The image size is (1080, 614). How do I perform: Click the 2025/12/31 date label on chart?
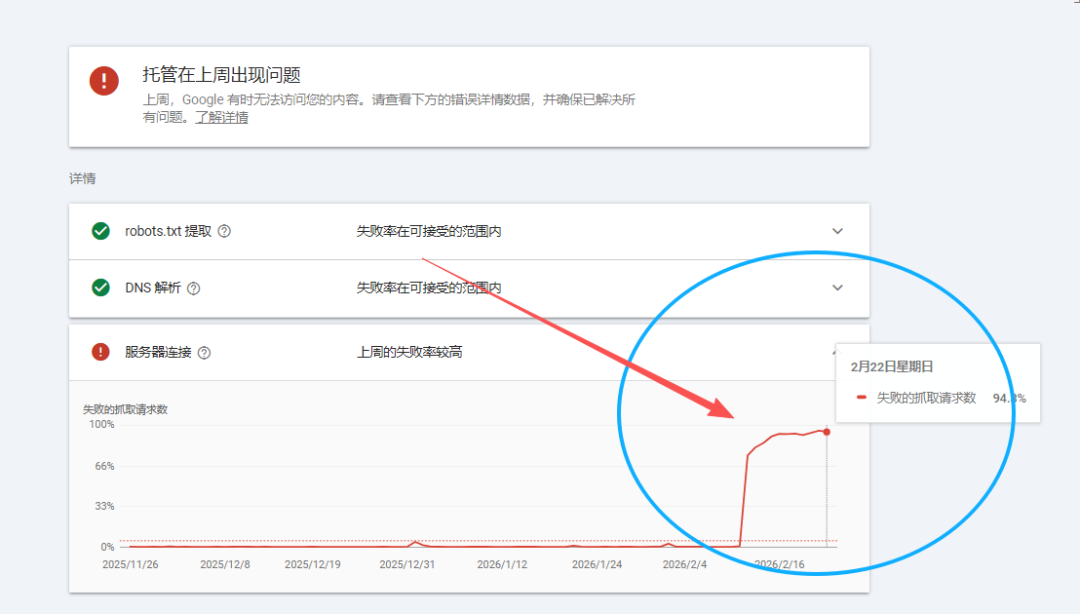[x=407, y=564]
